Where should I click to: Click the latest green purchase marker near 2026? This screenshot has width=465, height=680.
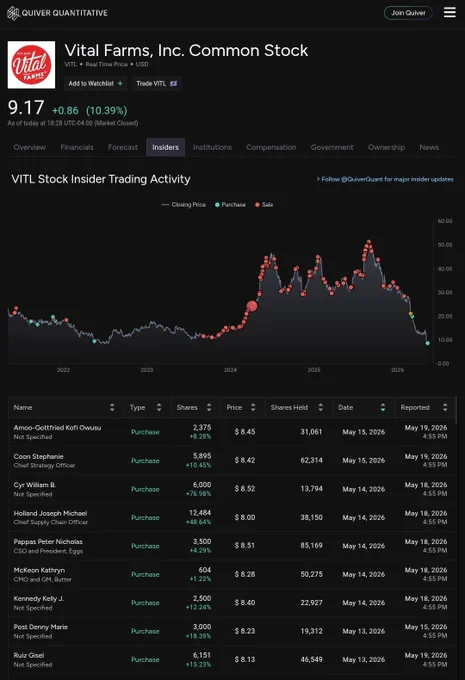[x=428, y=343]
